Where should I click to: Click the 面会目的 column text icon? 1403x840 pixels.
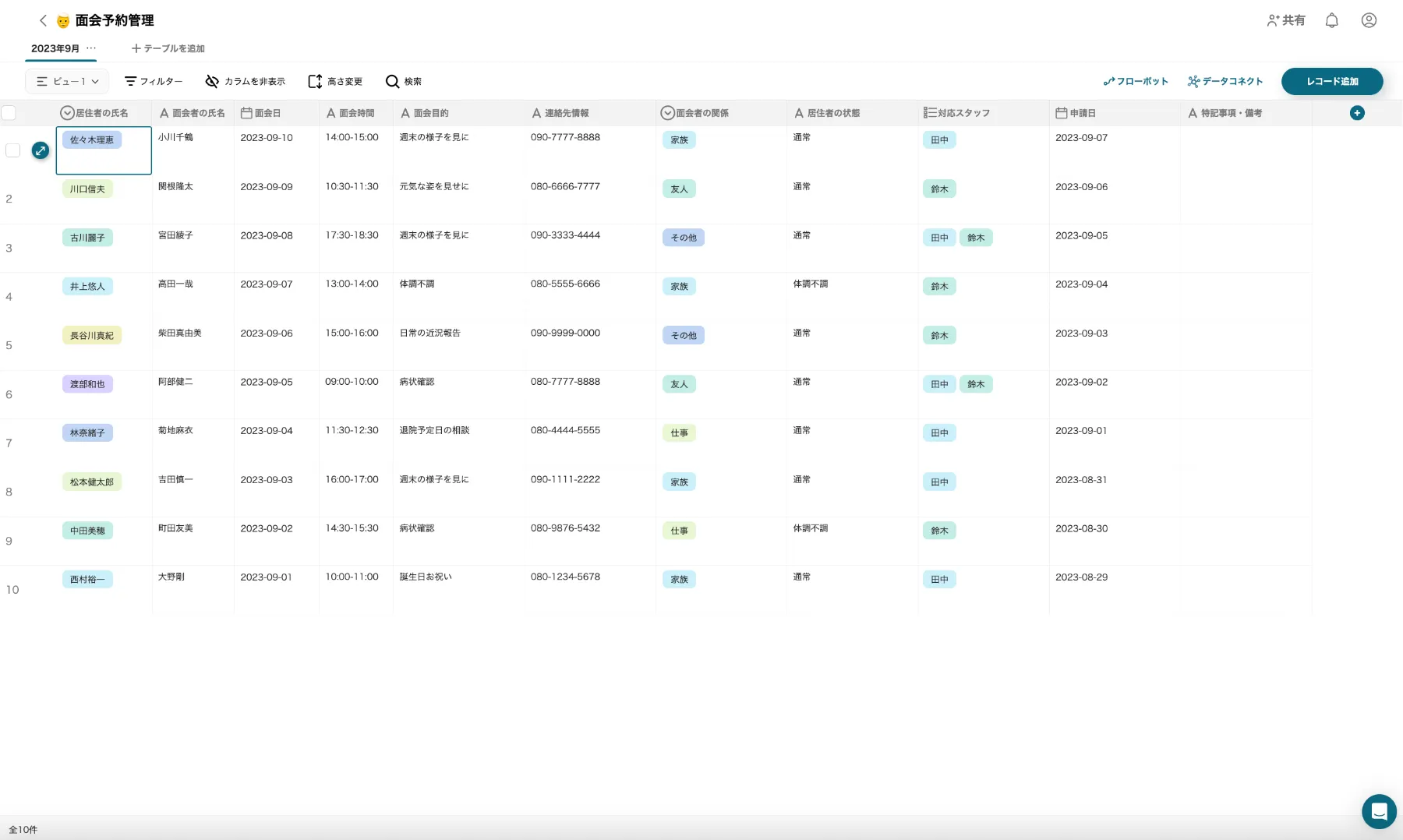pyautogui.click(x=405, y=113)
